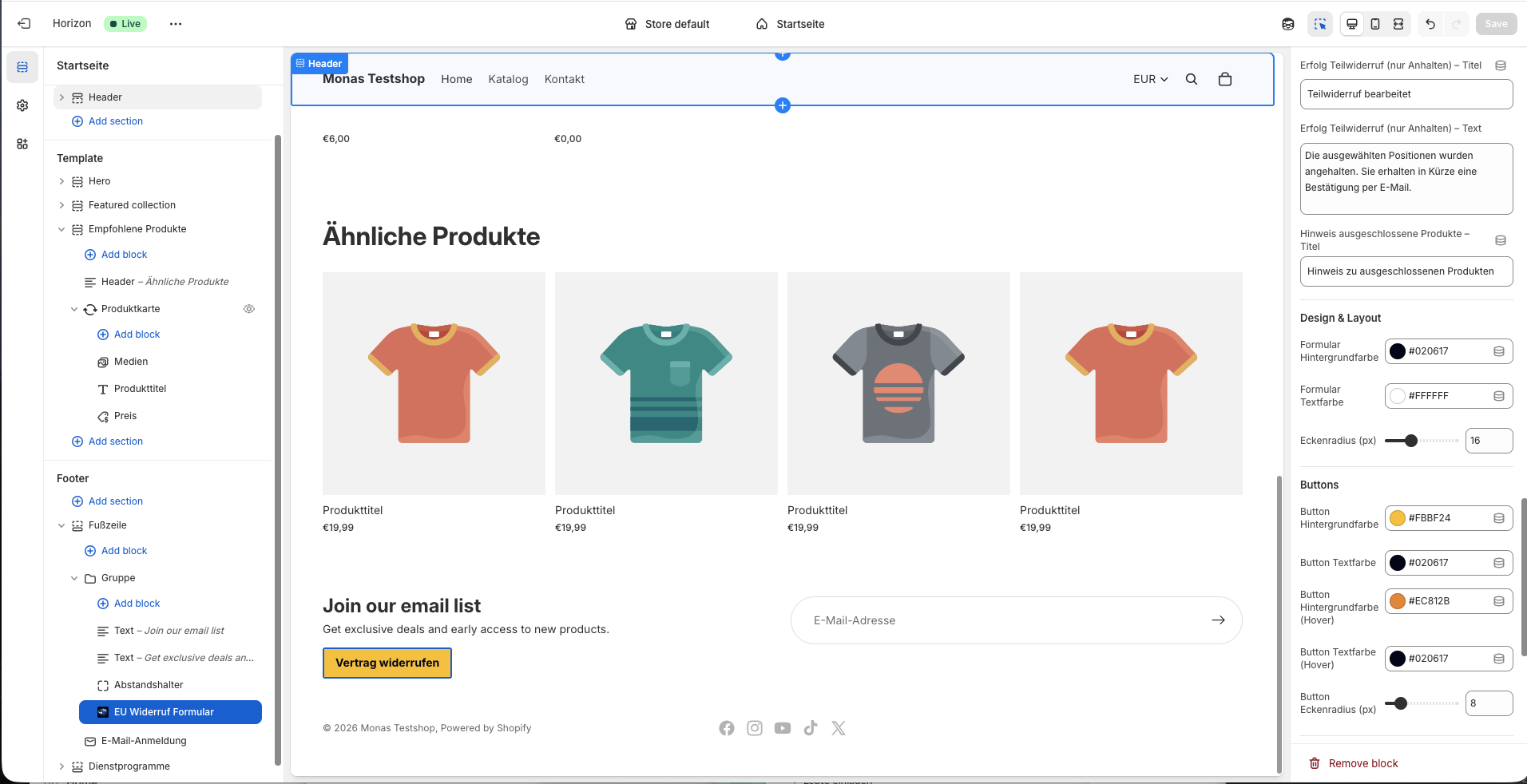Collapse the Fußzeile section
The image size is (1527, 784).
(61, 525)
